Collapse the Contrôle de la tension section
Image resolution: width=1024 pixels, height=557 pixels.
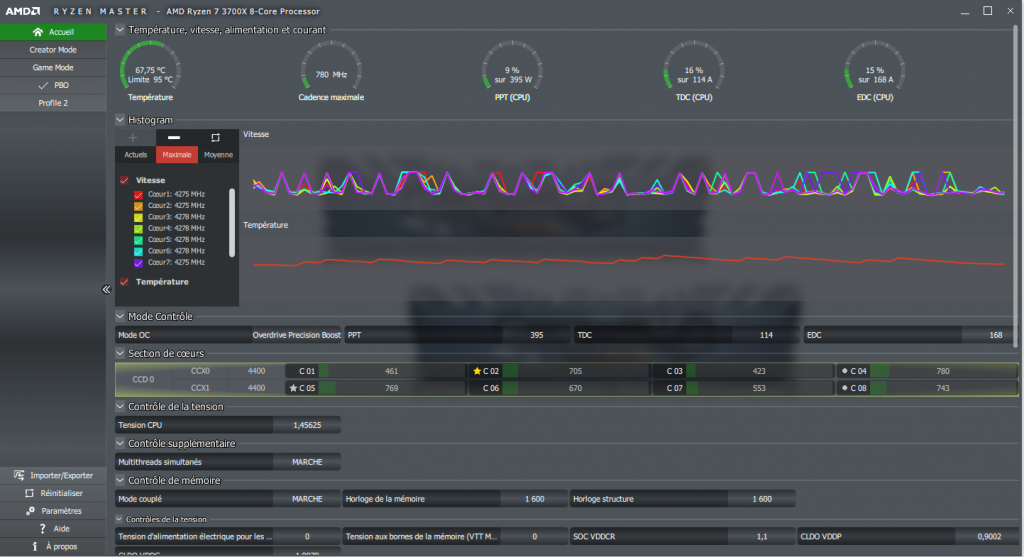pyautogui.click(x=120, y=406)
